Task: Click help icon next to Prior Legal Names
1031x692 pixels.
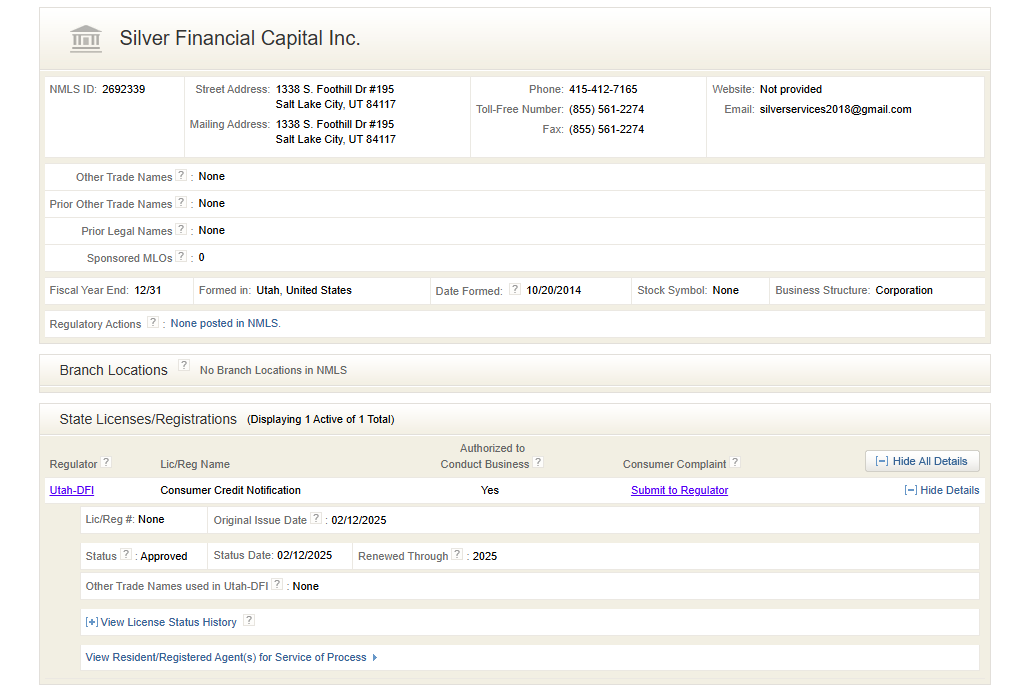Action: [x=181, y=230]
